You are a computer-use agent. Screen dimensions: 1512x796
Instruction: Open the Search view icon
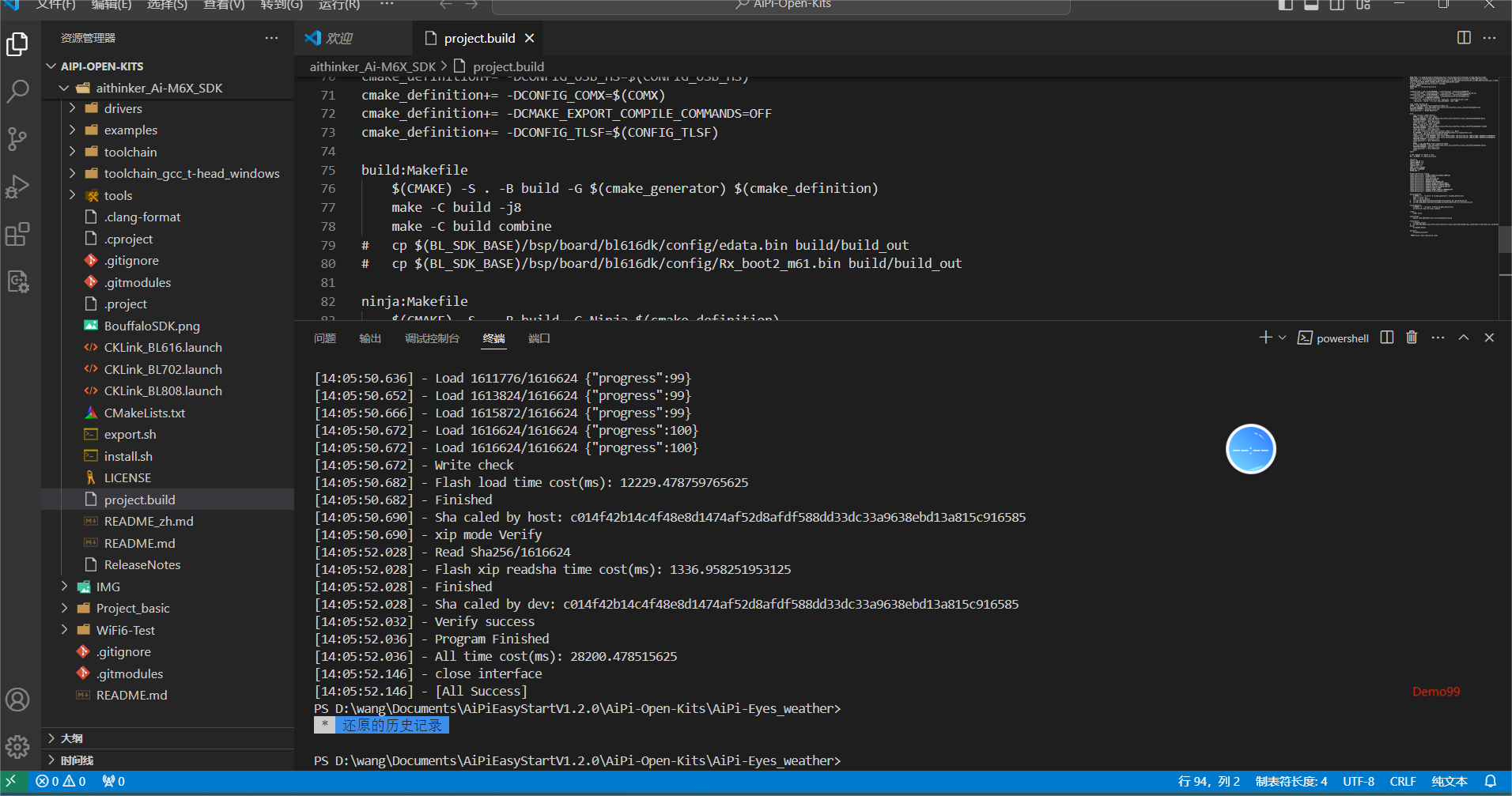(x=17, y=92)
